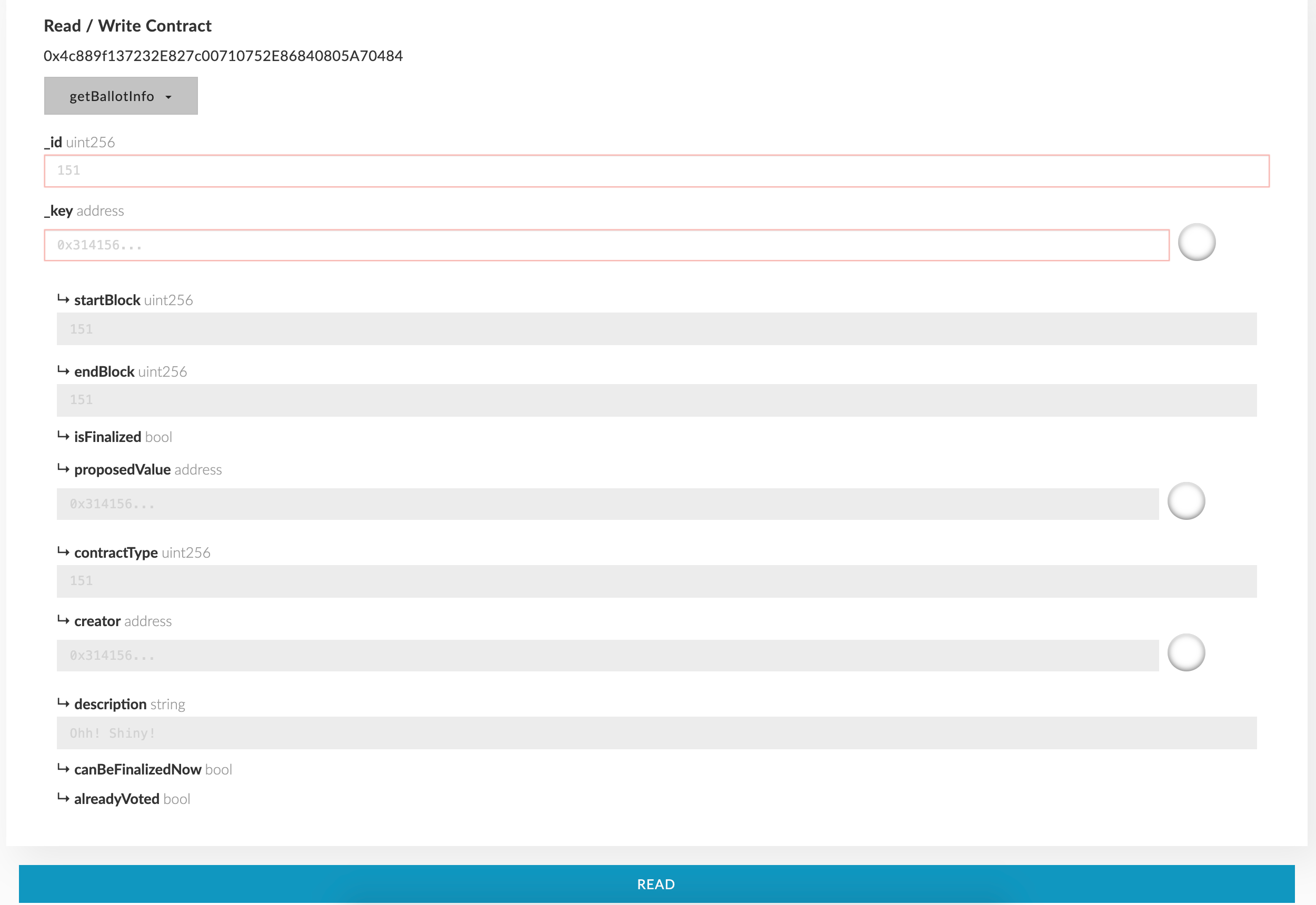Click the alreadyVoted bool label
This screenshot has width=1316, height=905.
(x=131, y=799)
